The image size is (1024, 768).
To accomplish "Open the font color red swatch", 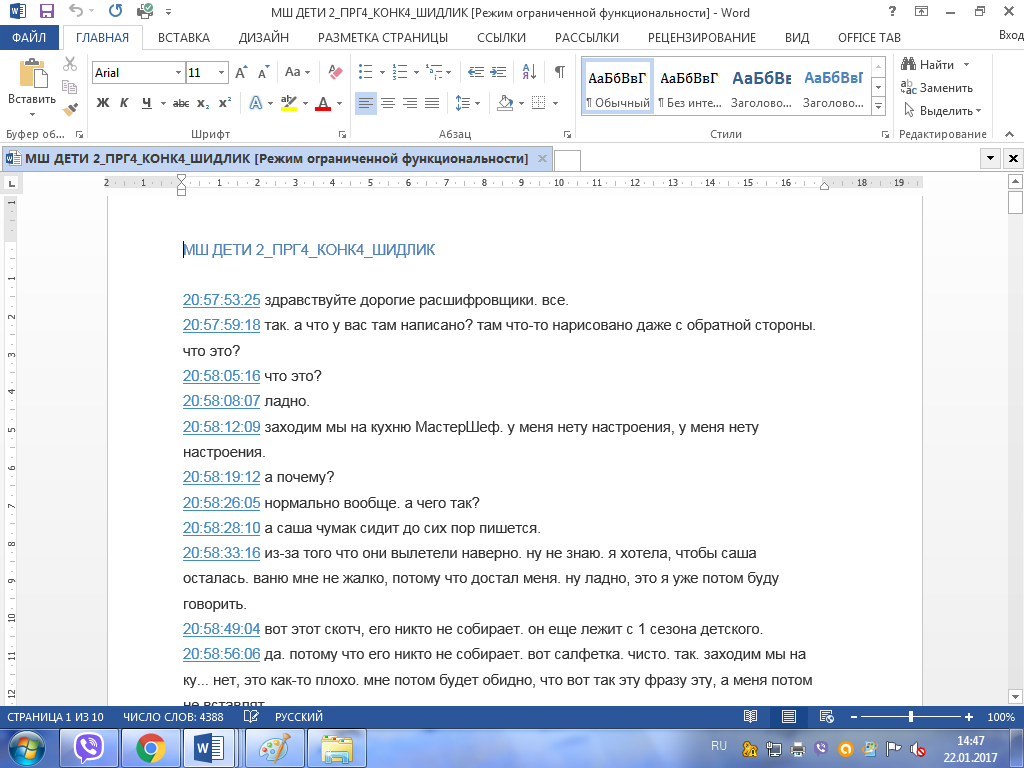I will (x=323, y=103).
